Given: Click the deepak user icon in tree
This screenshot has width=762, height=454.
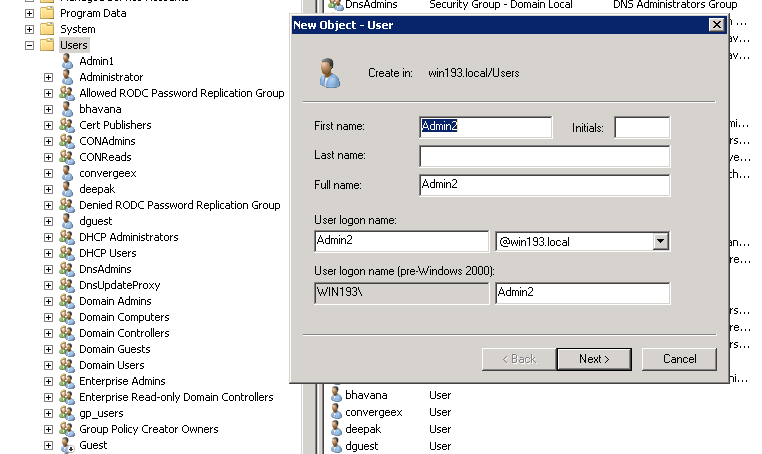Looking at the screenshot, I should [67, 190].
